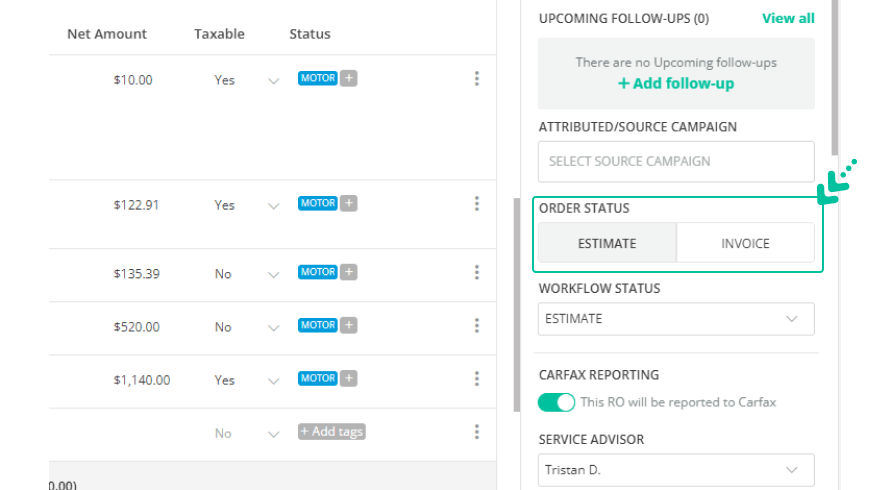Click the Add follow-up link
The height and width of the screenshot is (490, 890).
click(x=676, y=84)
